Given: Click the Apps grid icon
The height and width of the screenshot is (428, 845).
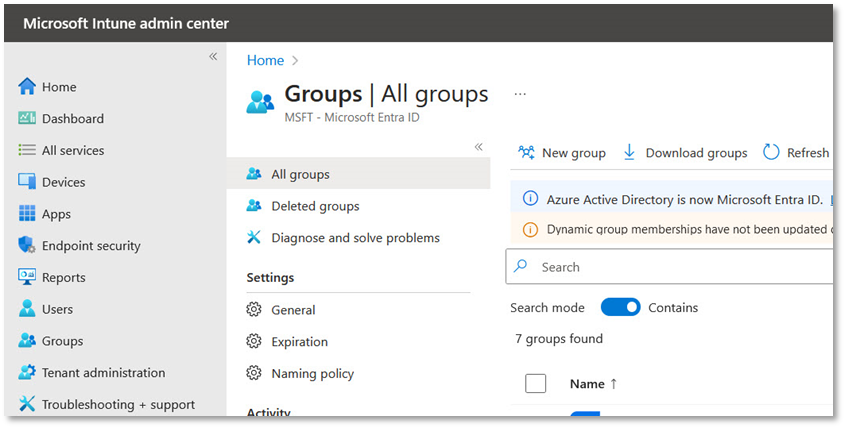Looking at the screenshot, I should 27,213.
